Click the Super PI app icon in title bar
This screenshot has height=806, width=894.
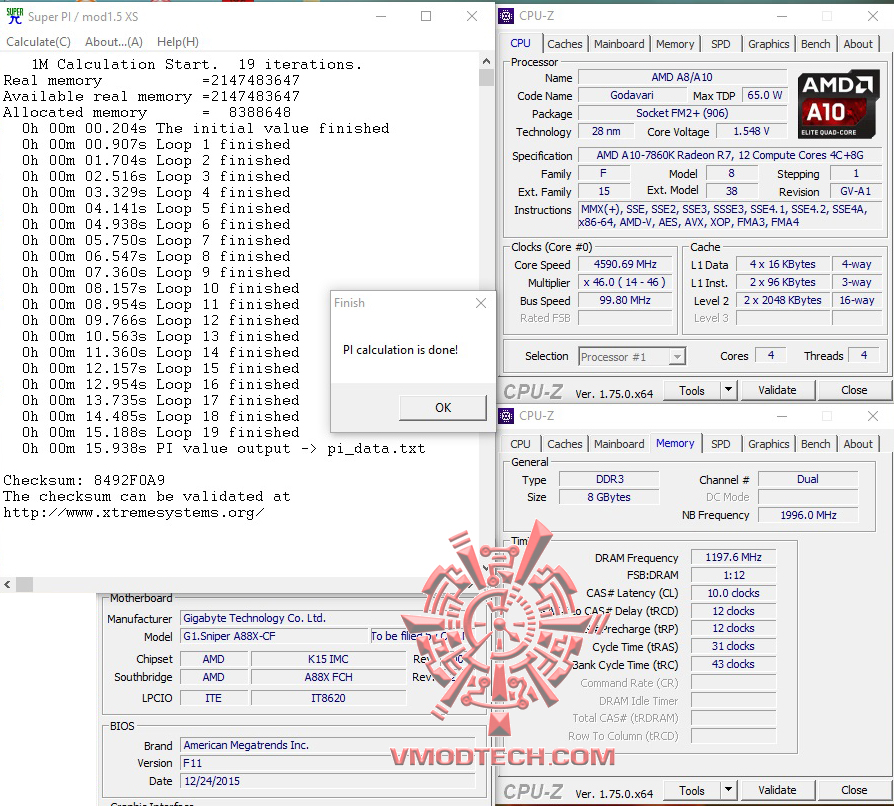point(14,16)
